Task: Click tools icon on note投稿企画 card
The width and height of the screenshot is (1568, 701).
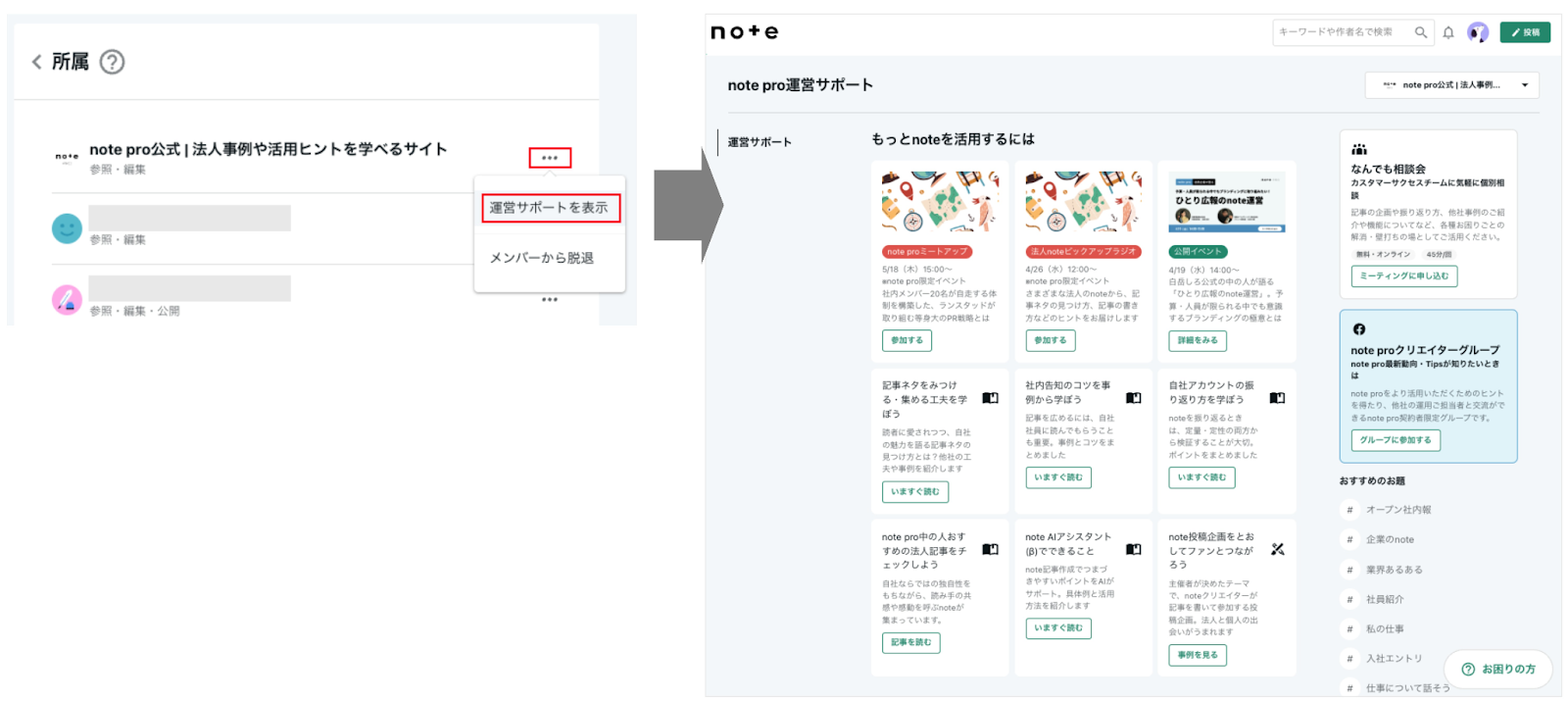Action: pos(1278,549)
